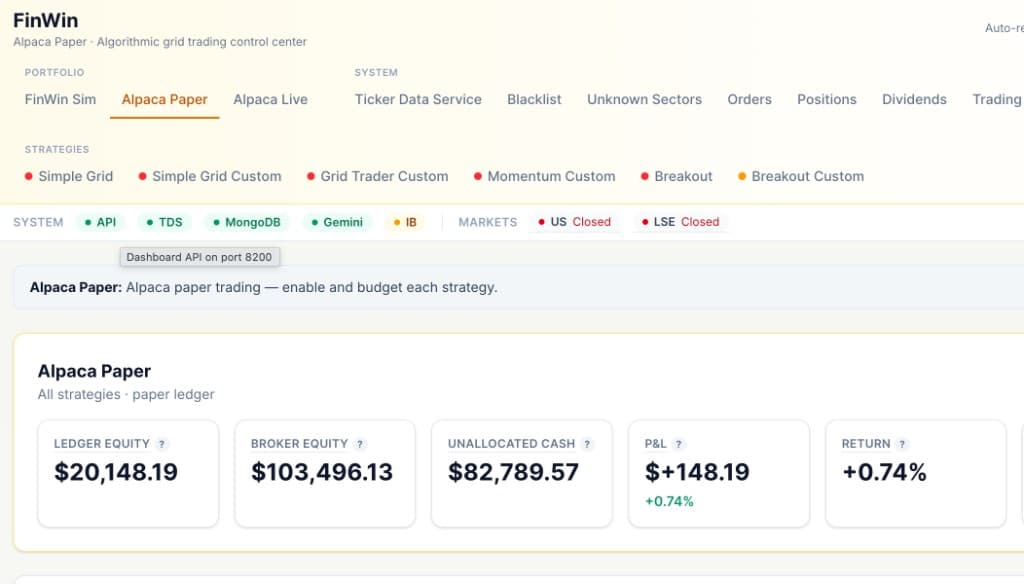Click the Alpaca paper trading info banner
The image size is (1024, 584).
pos(519,287)
